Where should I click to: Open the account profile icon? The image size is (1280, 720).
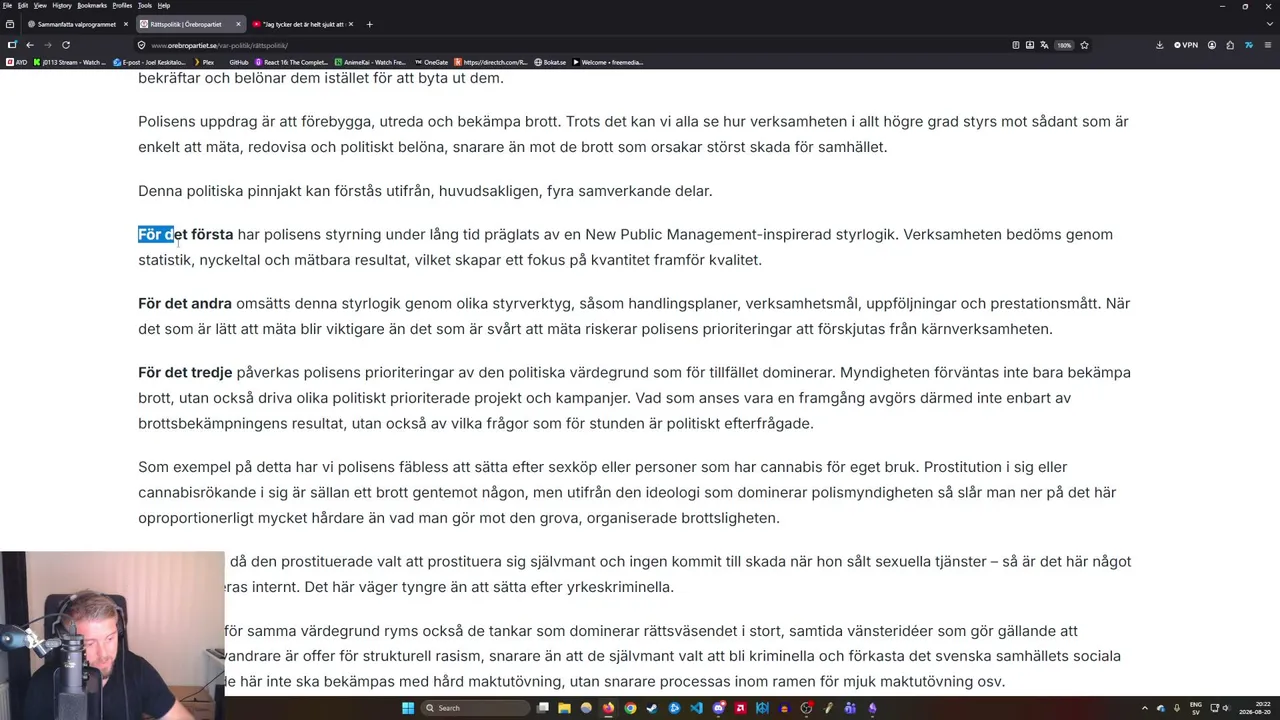point(1212,45)
